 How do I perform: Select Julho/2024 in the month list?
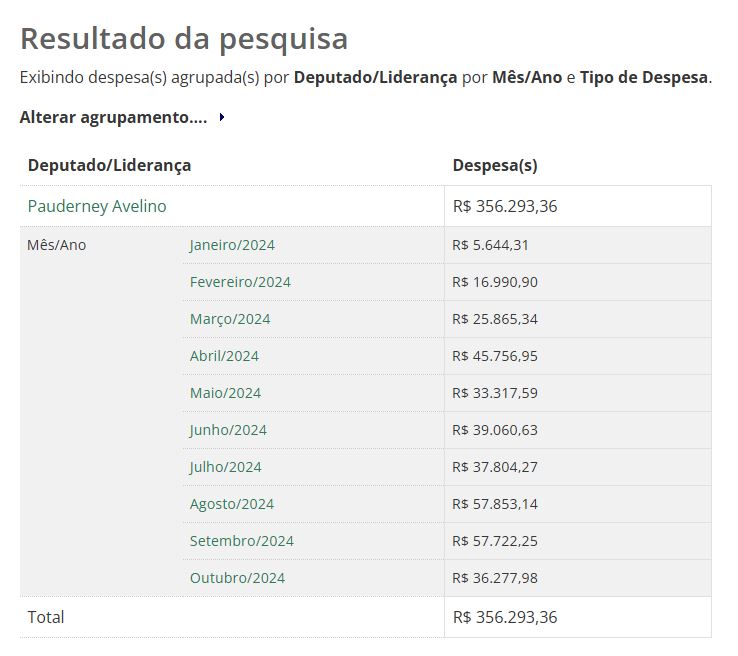coord(225,467)
